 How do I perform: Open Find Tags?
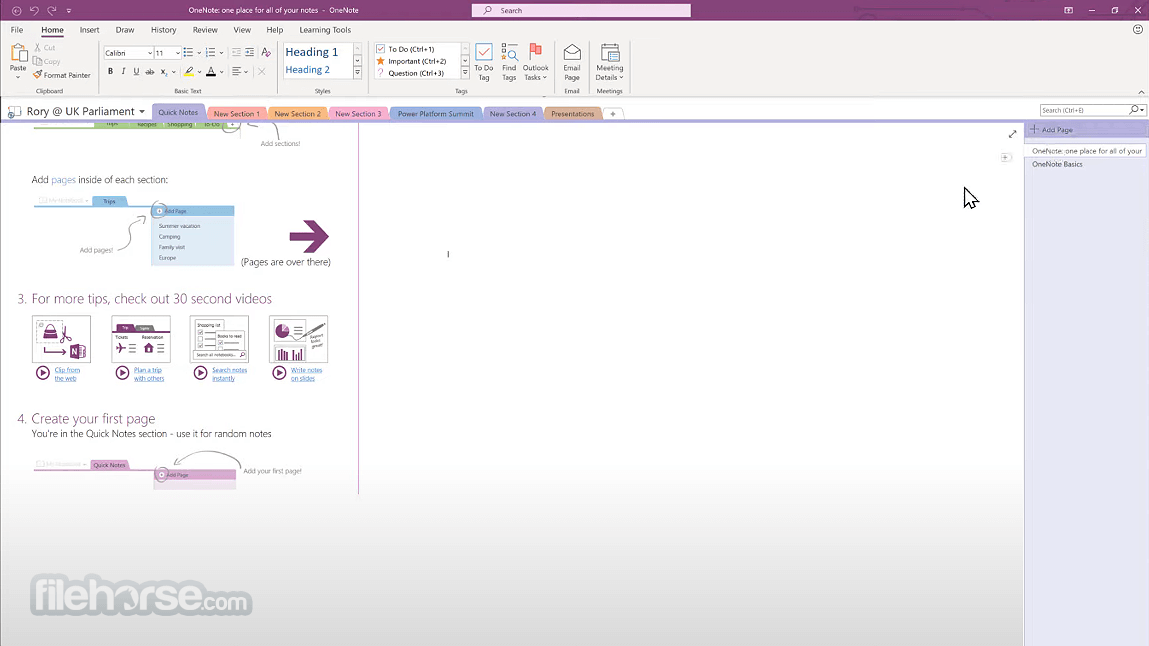pos(509,62)
